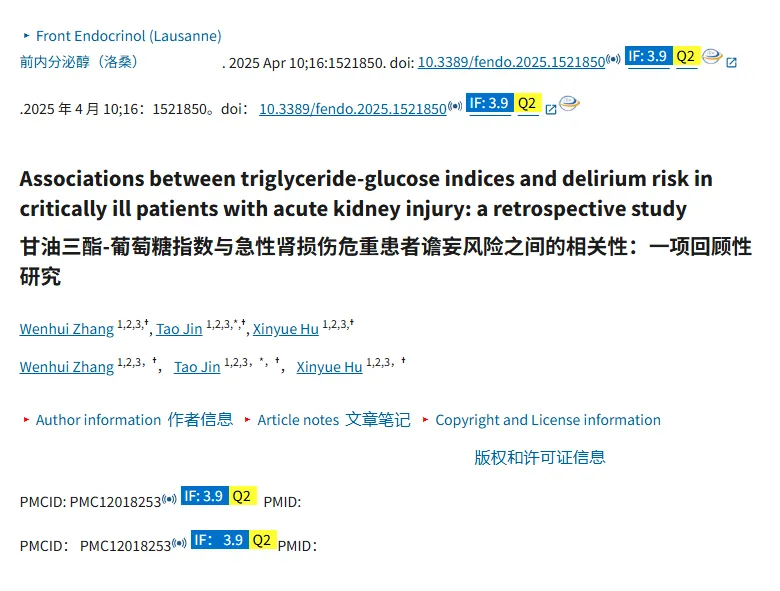Expand the Author information 作者信息 section
The width and height of the screenshot is (780, 591).
coord(128,420)
